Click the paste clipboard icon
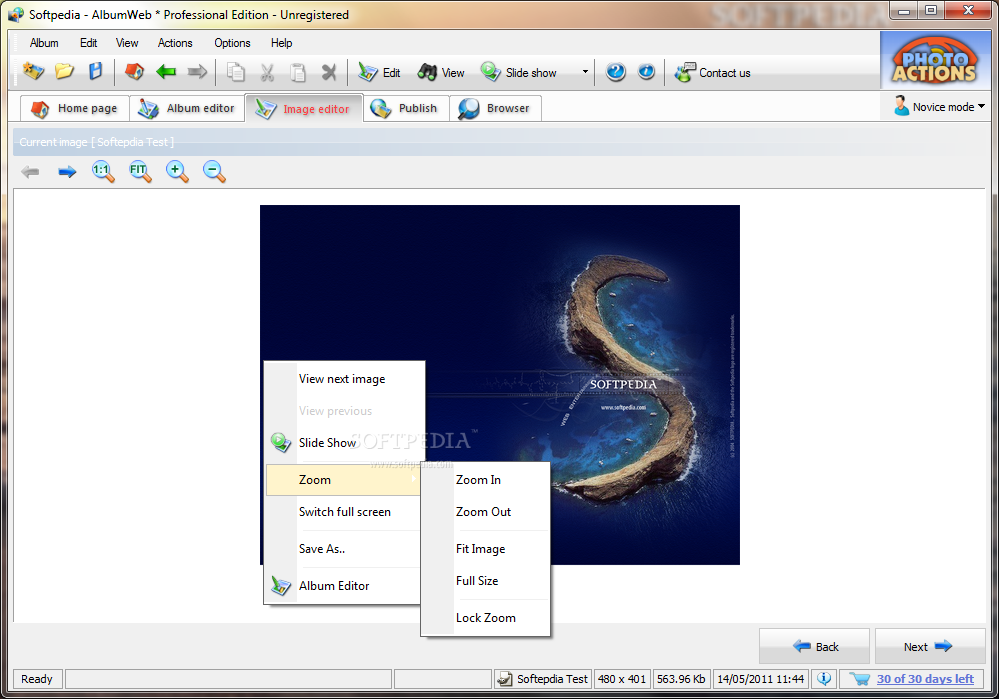999x699 pixels. (x=298, y=72)
